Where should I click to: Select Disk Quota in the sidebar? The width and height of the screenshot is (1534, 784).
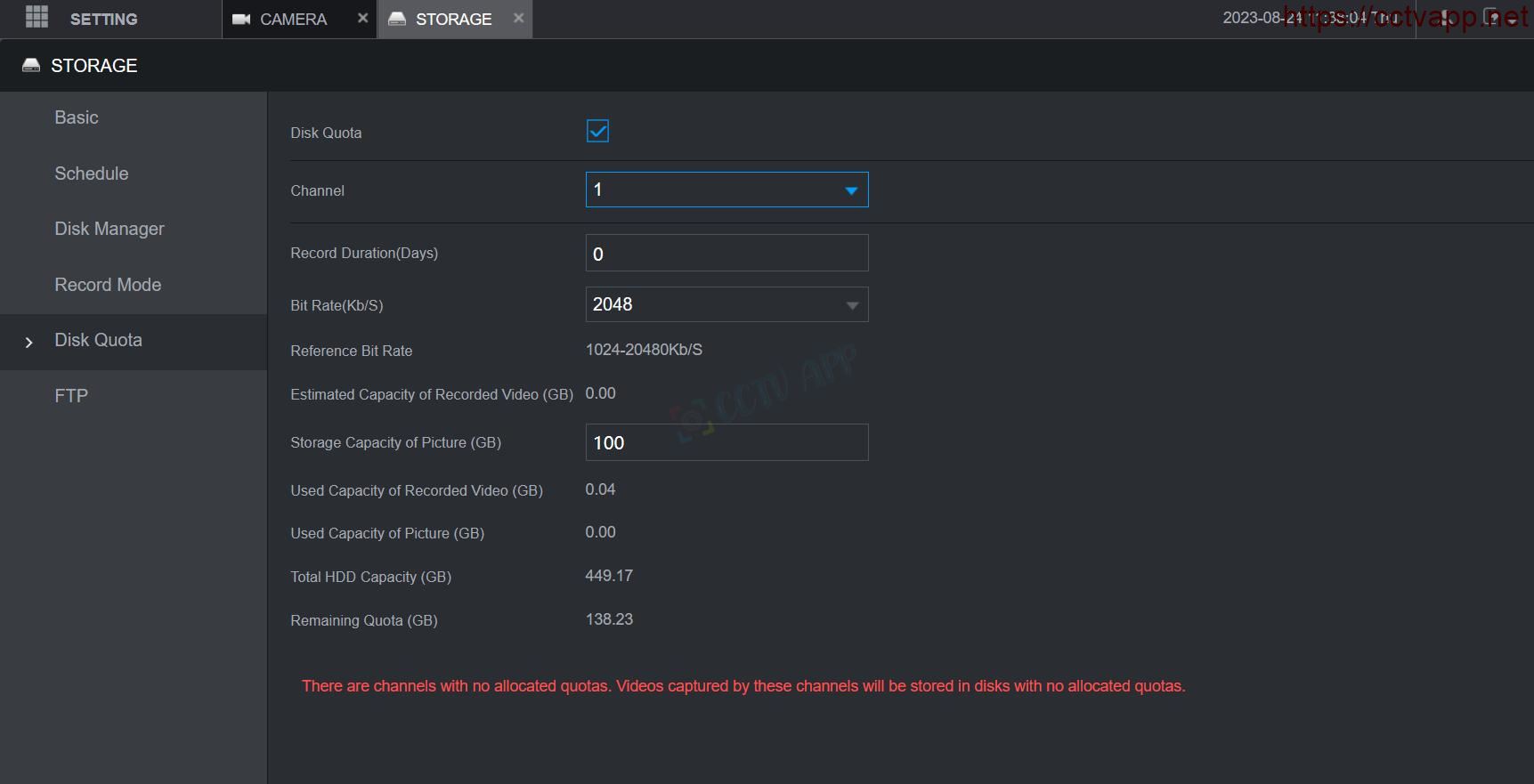(134, 340)
